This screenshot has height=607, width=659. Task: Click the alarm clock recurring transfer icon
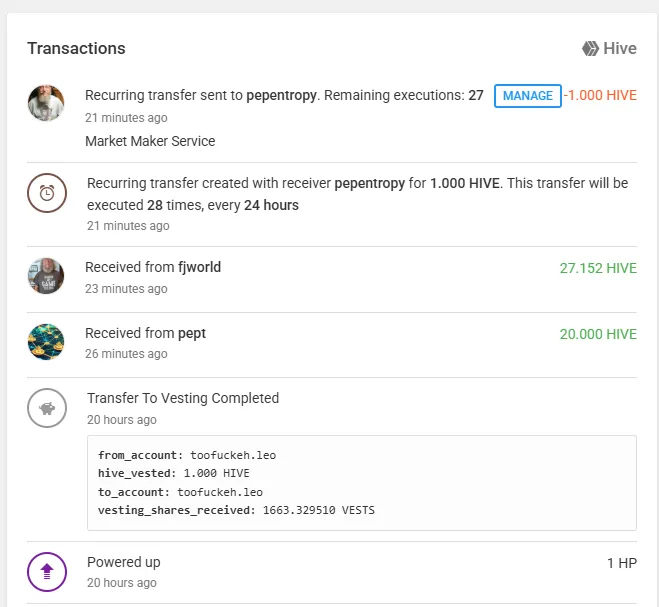[47, 193]
